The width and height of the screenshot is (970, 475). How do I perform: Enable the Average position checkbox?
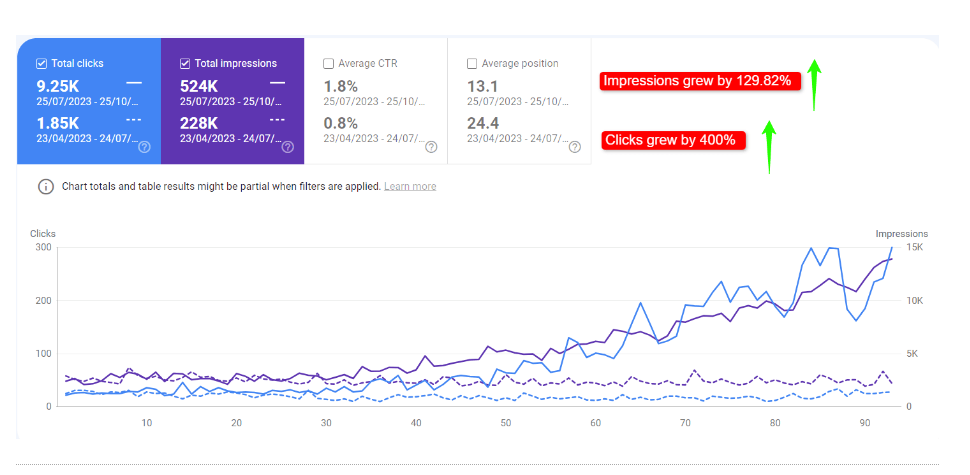pos(472,63)
